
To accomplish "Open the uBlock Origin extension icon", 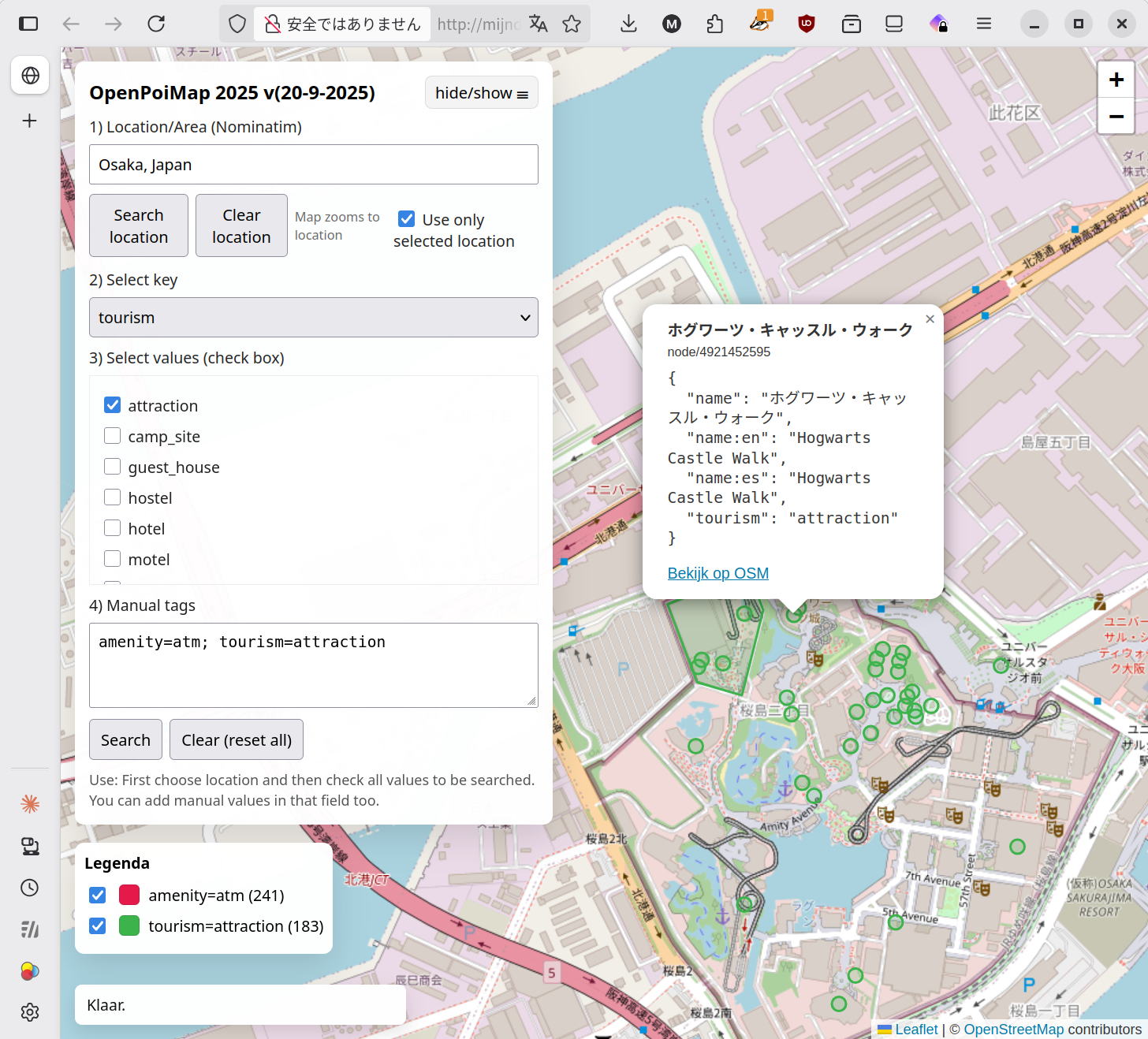I will point(806,24).
